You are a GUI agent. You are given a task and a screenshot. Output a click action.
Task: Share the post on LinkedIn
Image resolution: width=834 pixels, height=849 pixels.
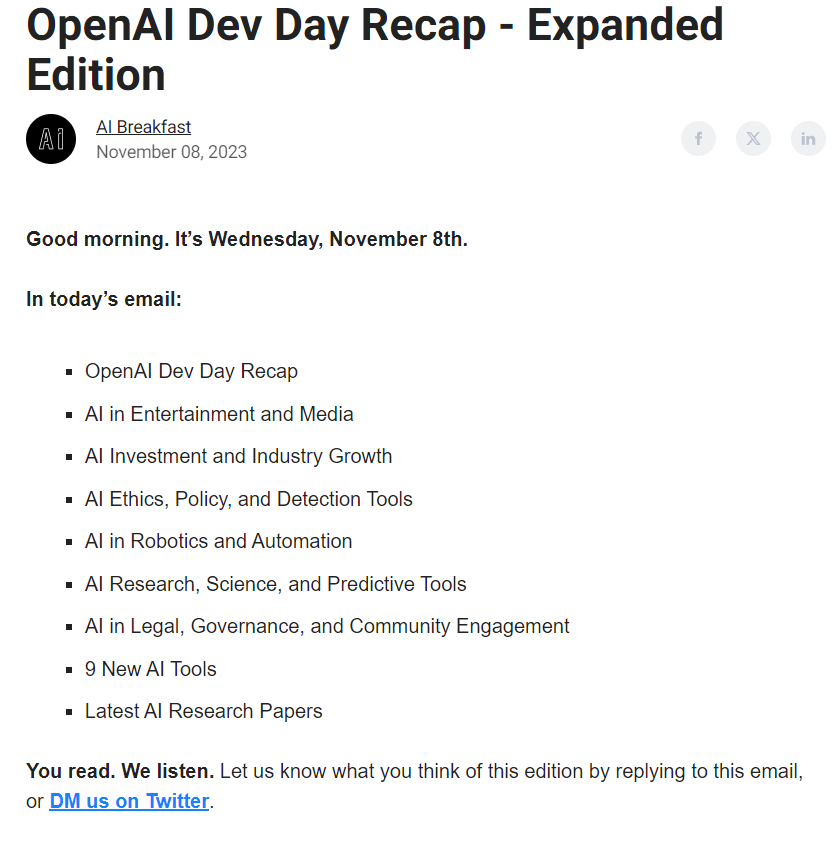point(808,139)
